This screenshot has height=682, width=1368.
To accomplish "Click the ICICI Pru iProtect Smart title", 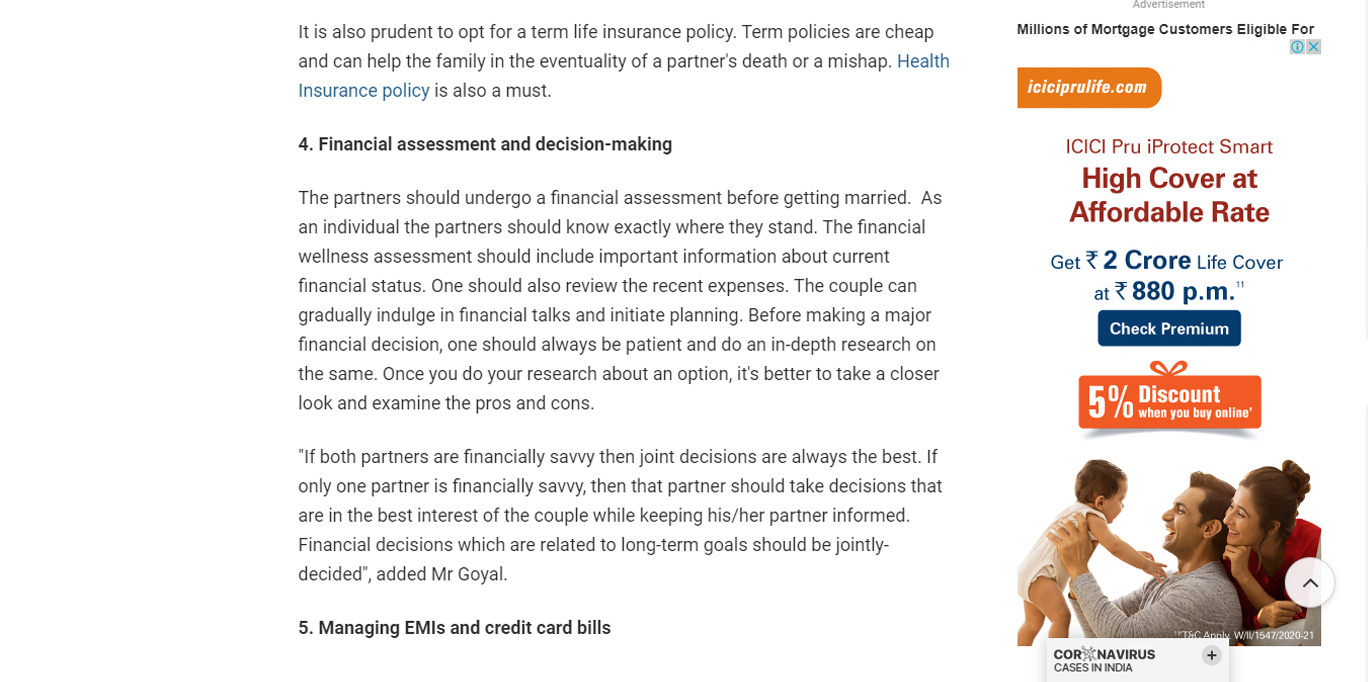I will coord(1169,147).
